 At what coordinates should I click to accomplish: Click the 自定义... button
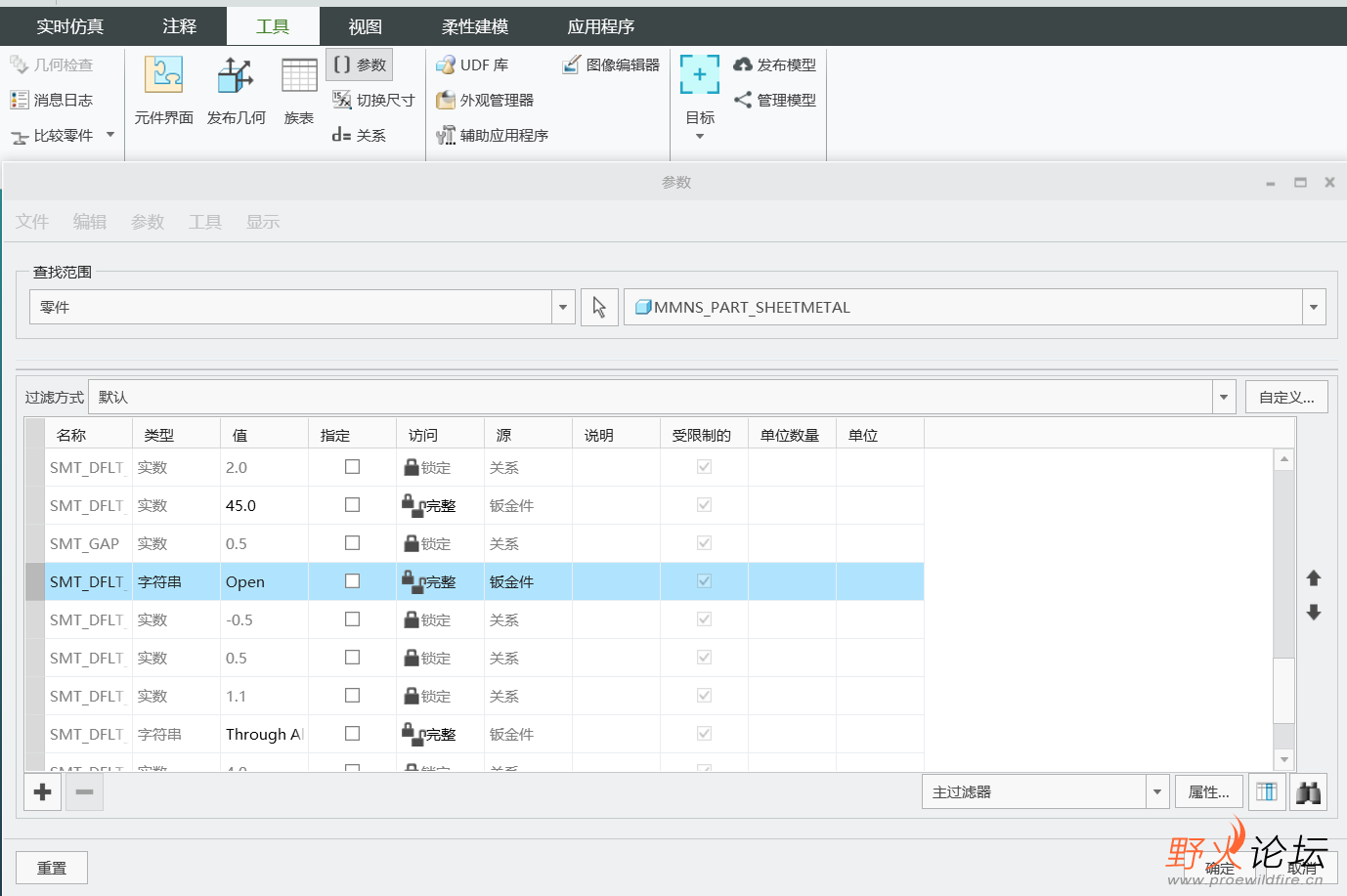coord(1286,397)
